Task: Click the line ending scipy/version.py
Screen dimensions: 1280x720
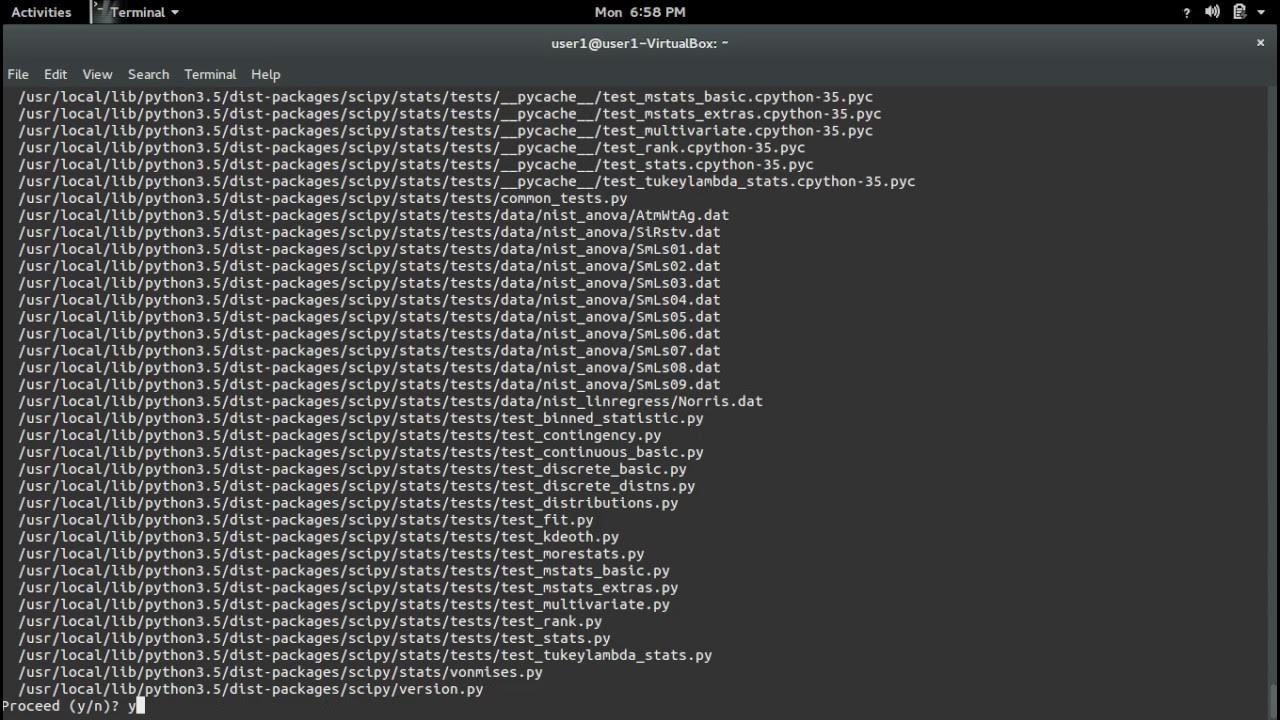Action: [x=251, y=690]
